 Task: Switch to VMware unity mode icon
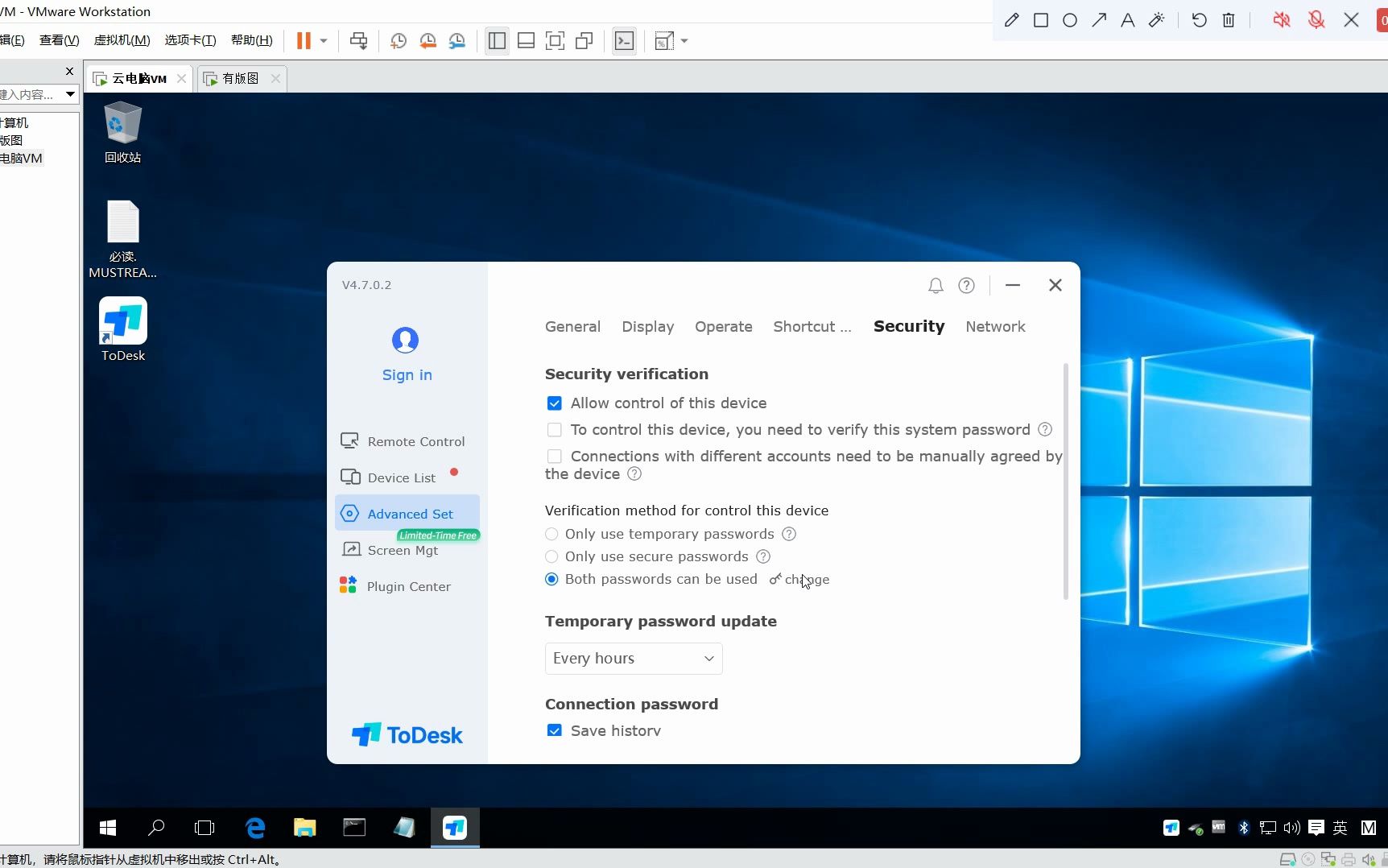click(x=584, y=41)
